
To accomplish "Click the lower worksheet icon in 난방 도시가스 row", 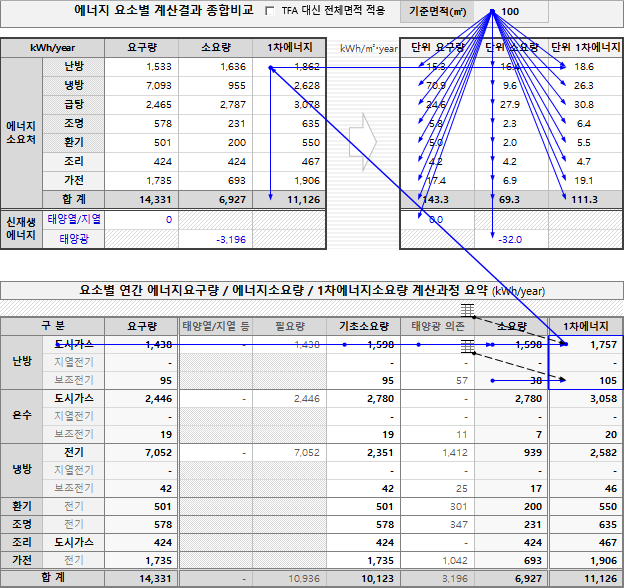I will [467, 345].
